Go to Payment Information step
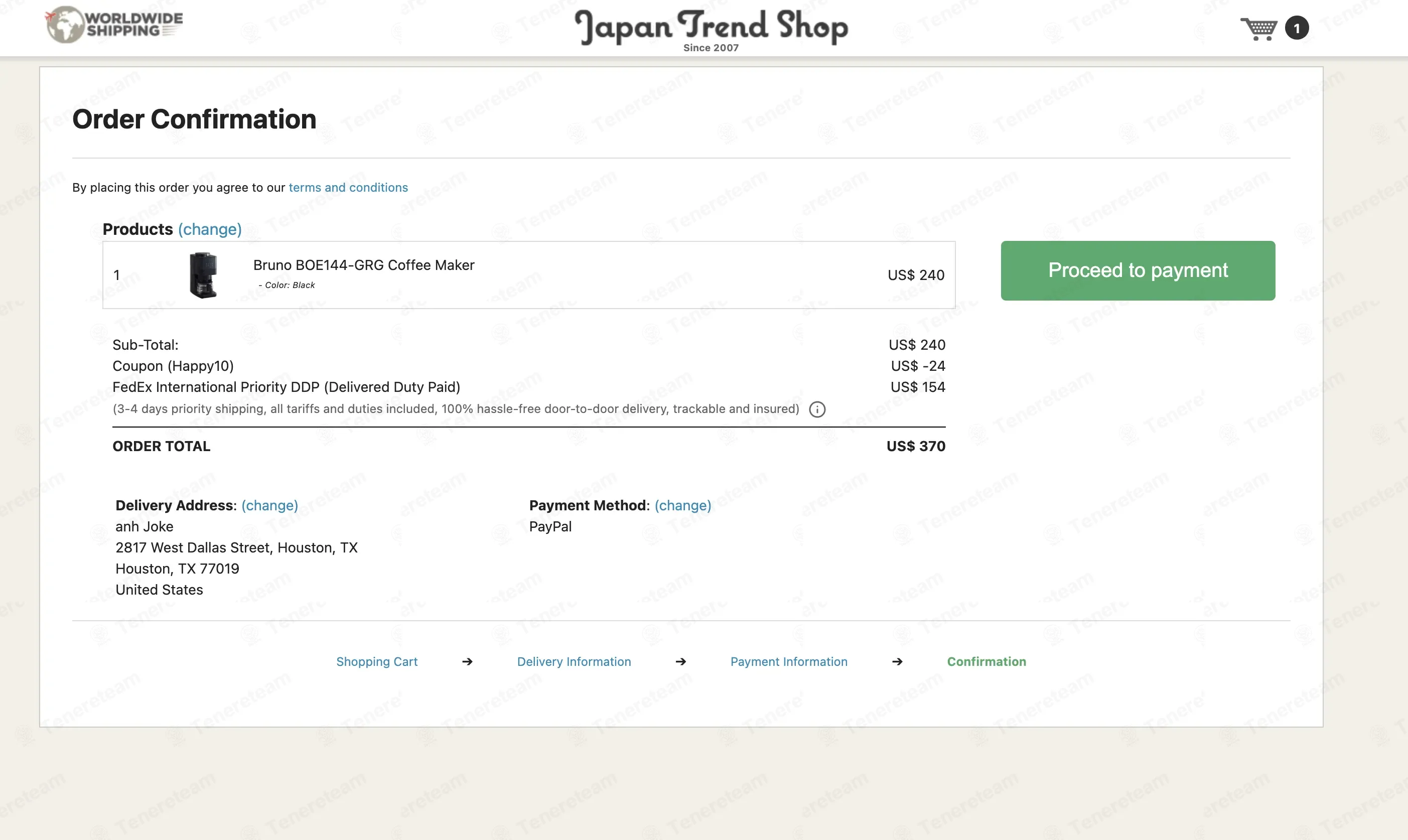 [x=789, y=662]
